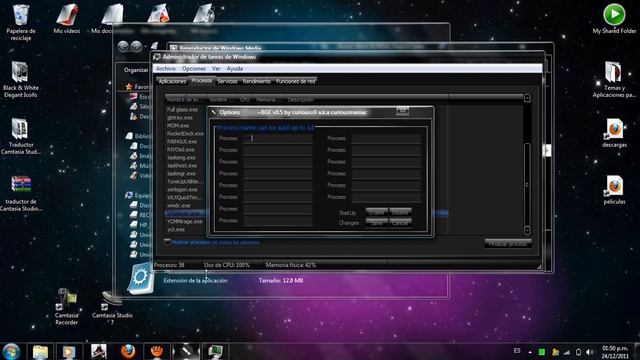Sort by the Memoria column header
This screenshot has height=360, width=640.
click(269, 100)
